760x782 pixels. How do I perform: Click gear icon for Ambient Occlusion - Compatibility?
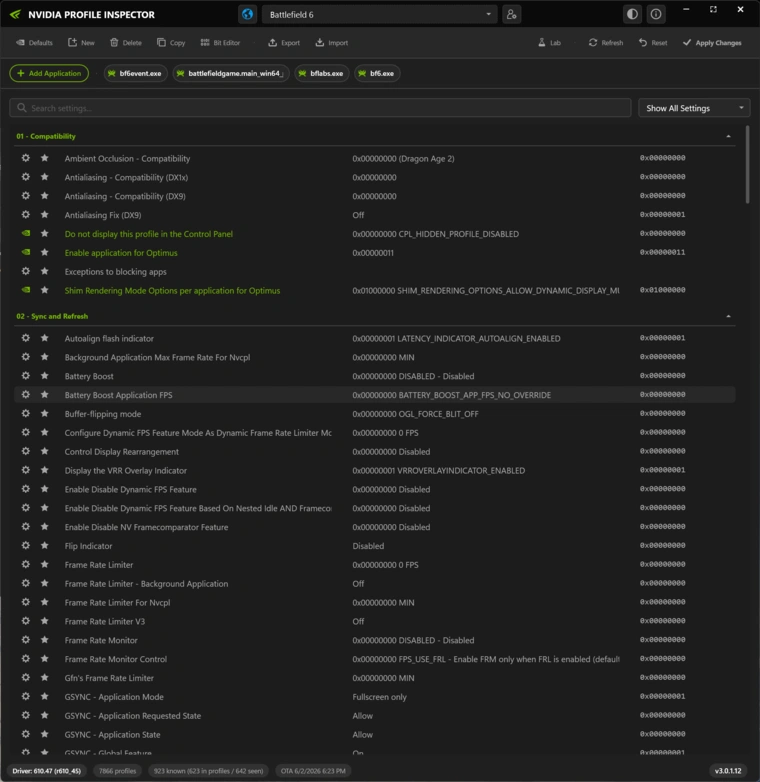click(x=25, y=158)
